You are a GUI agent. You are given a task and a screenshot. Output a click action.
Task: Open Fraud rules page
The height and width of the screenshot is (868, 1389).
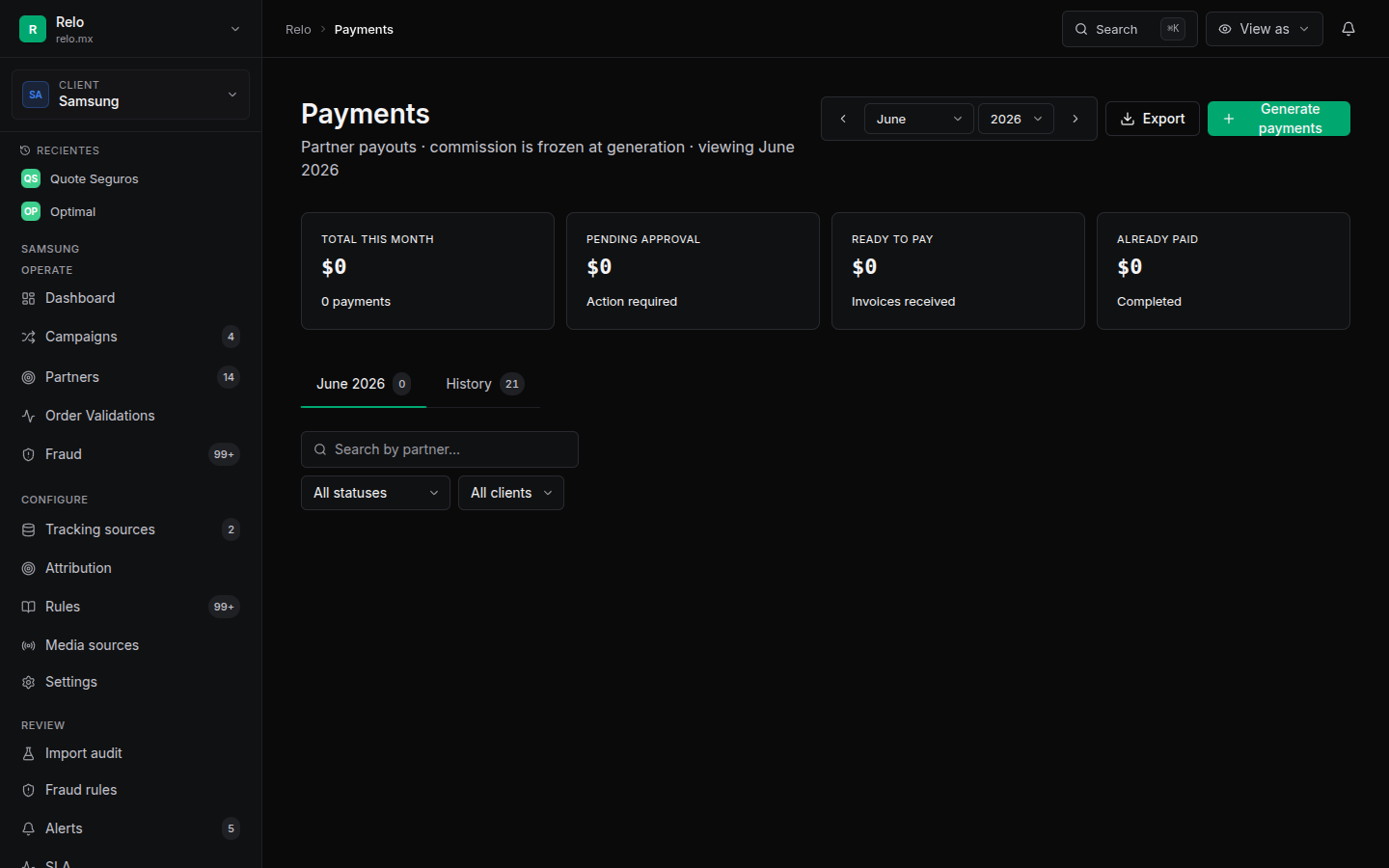[x=130, y=790]
